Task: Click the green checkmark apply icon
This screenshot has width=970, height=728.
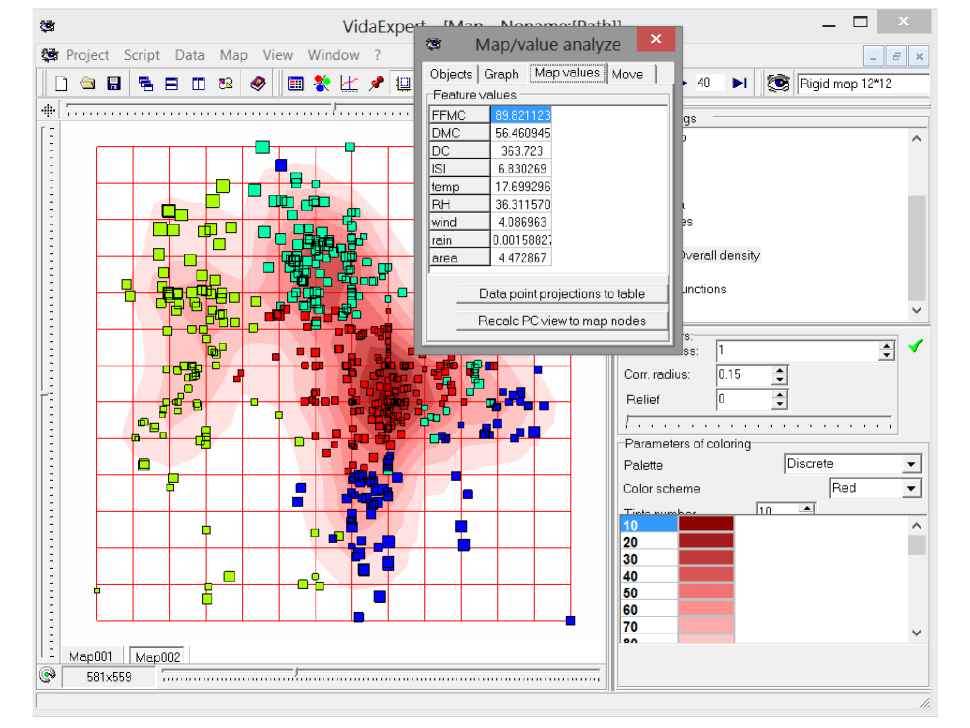Action: [x=914, y=346]
